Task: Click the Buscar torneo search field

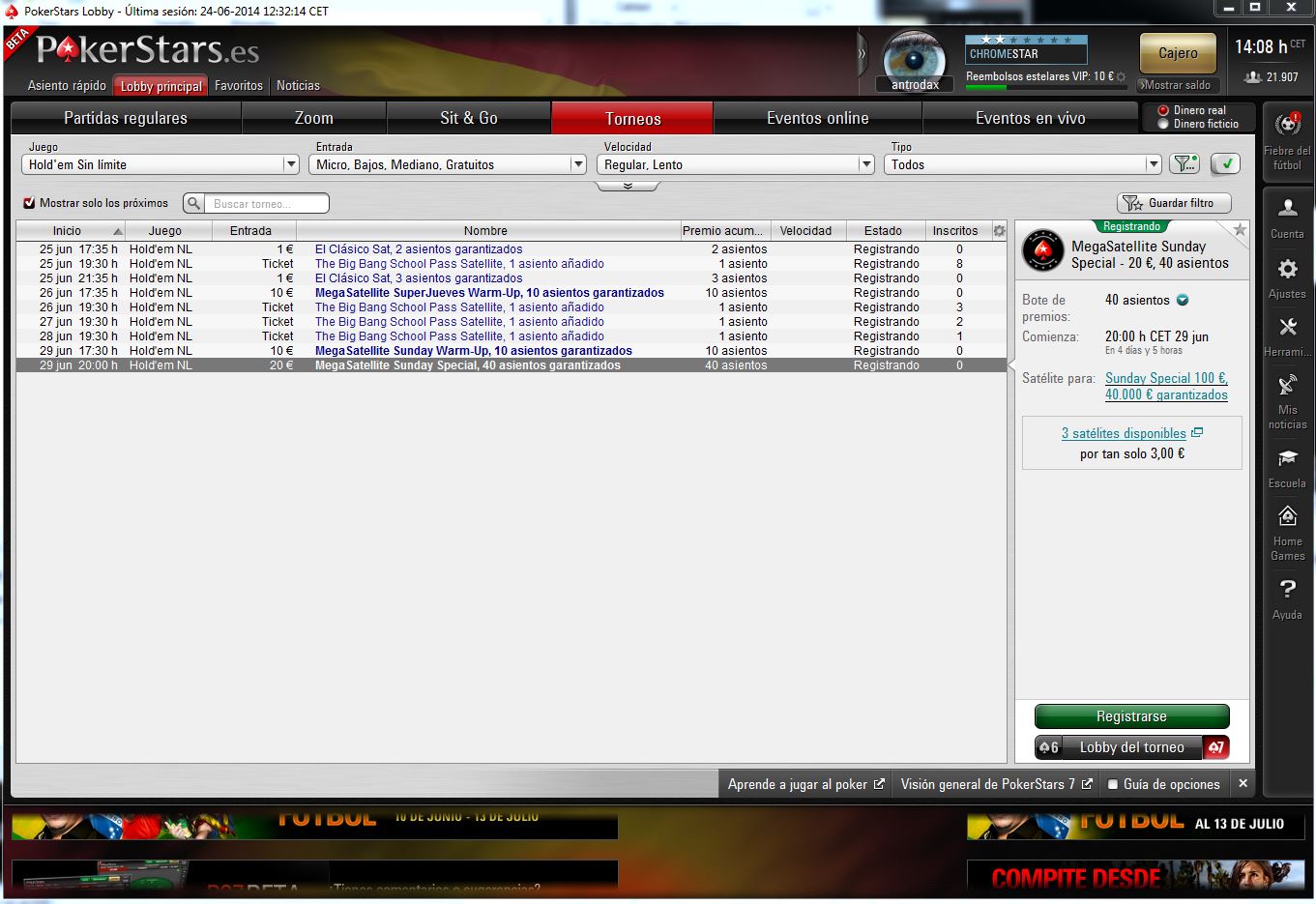Action: coord(266,203)
